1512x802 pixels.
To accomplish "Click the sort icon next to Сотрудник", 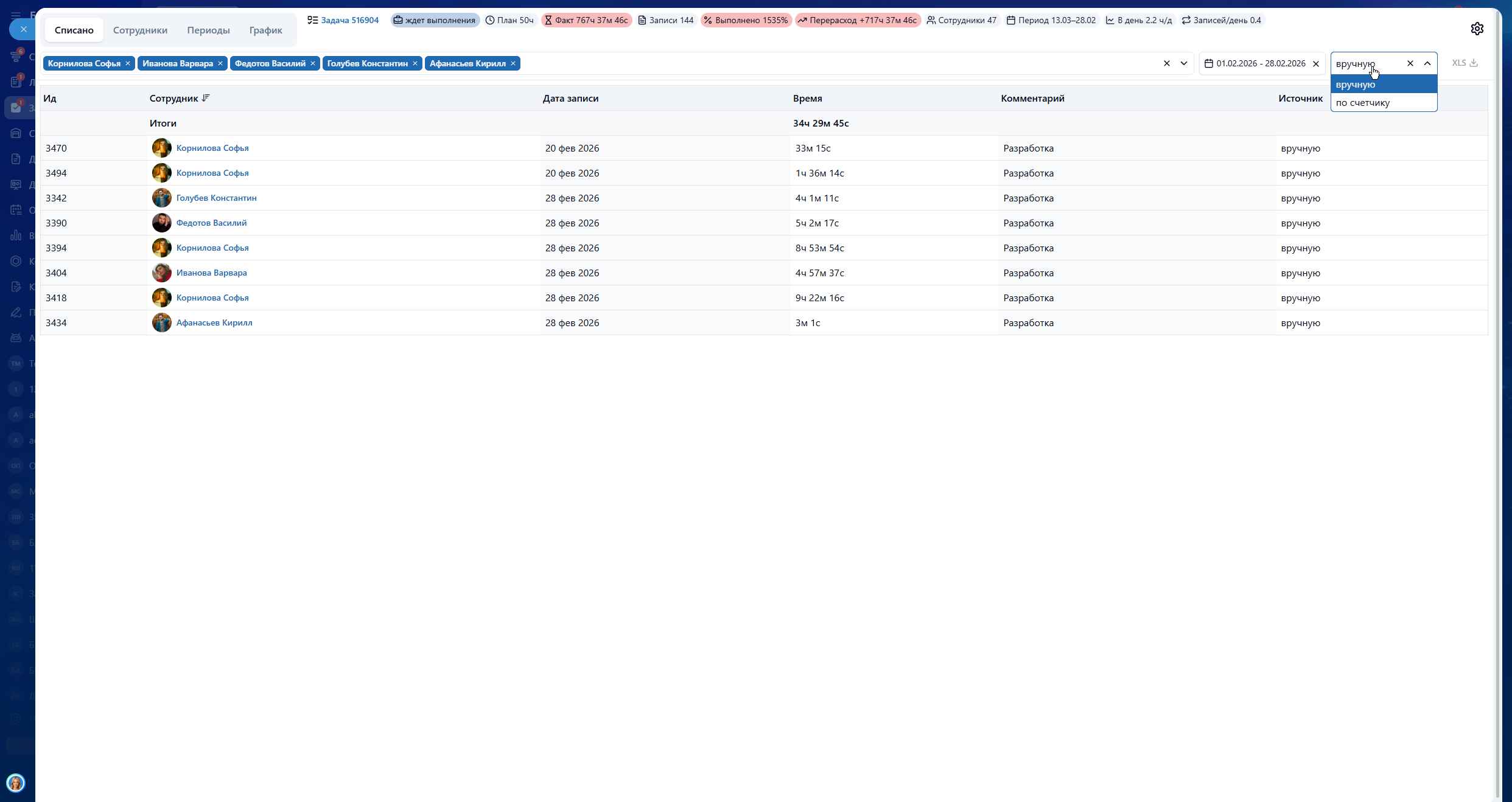I will pyautogui.click(x=206, y=98).
